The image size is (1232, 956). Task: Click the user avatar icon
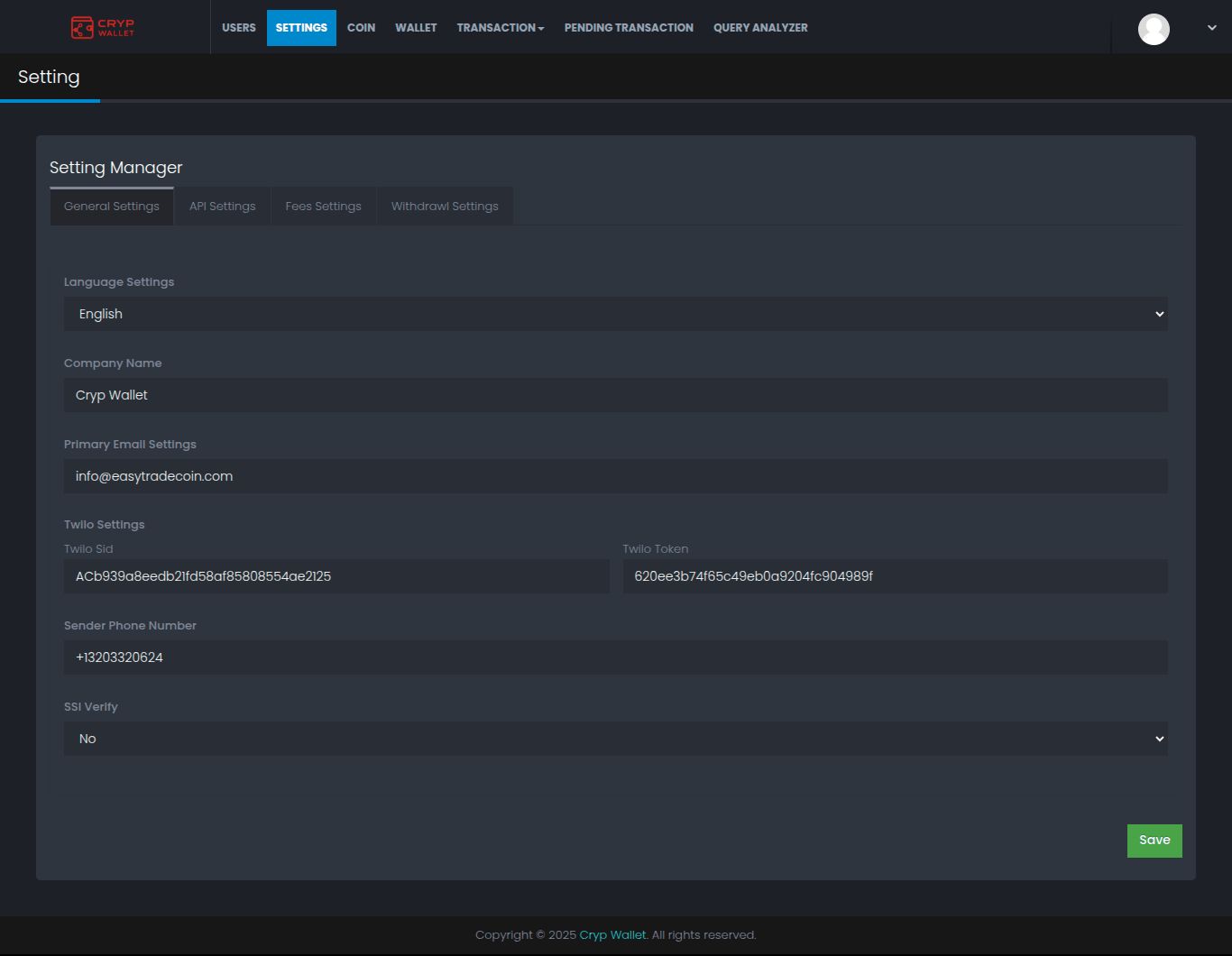(1154, 29)
